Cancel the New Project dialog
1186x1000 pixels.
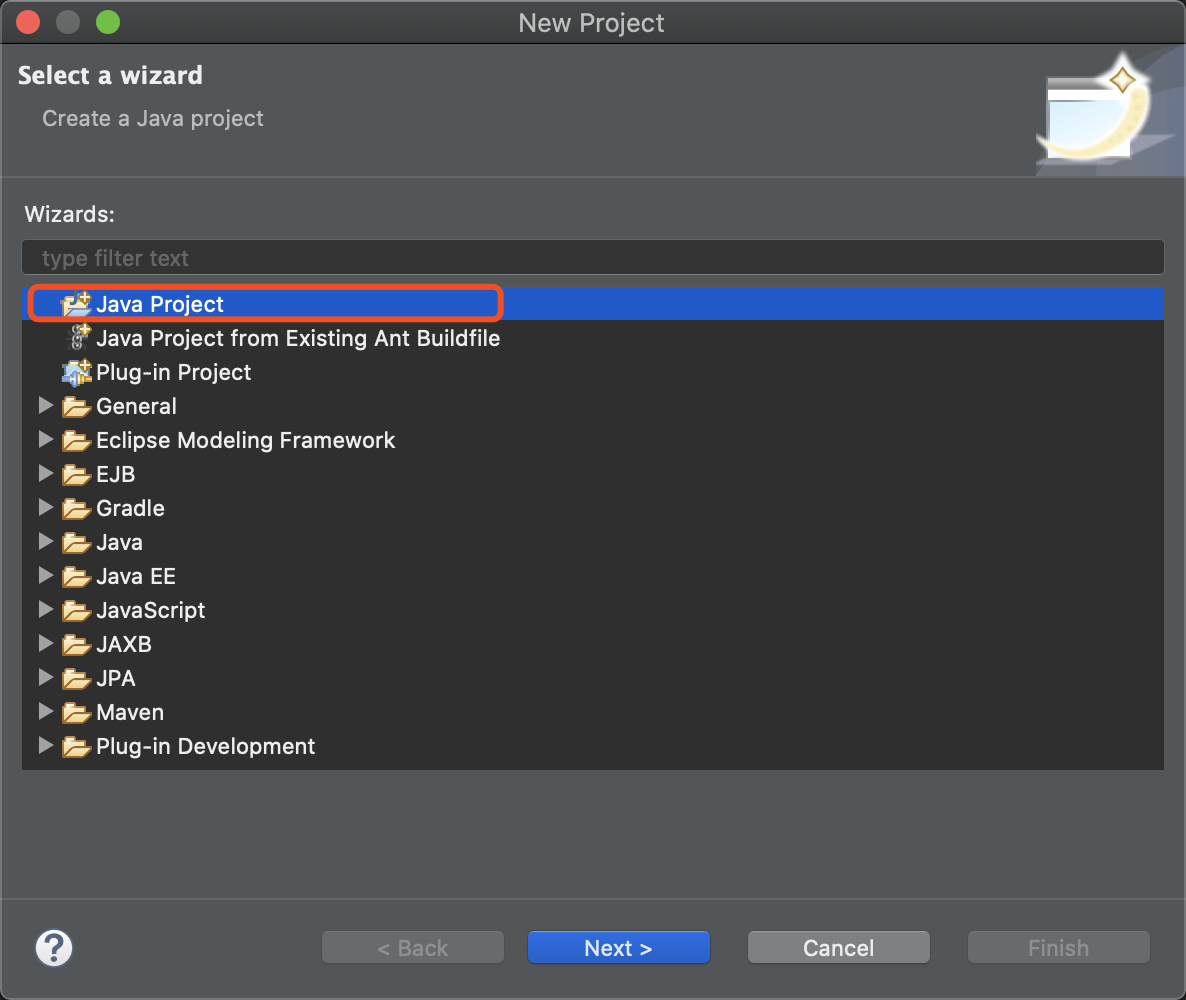839,948
